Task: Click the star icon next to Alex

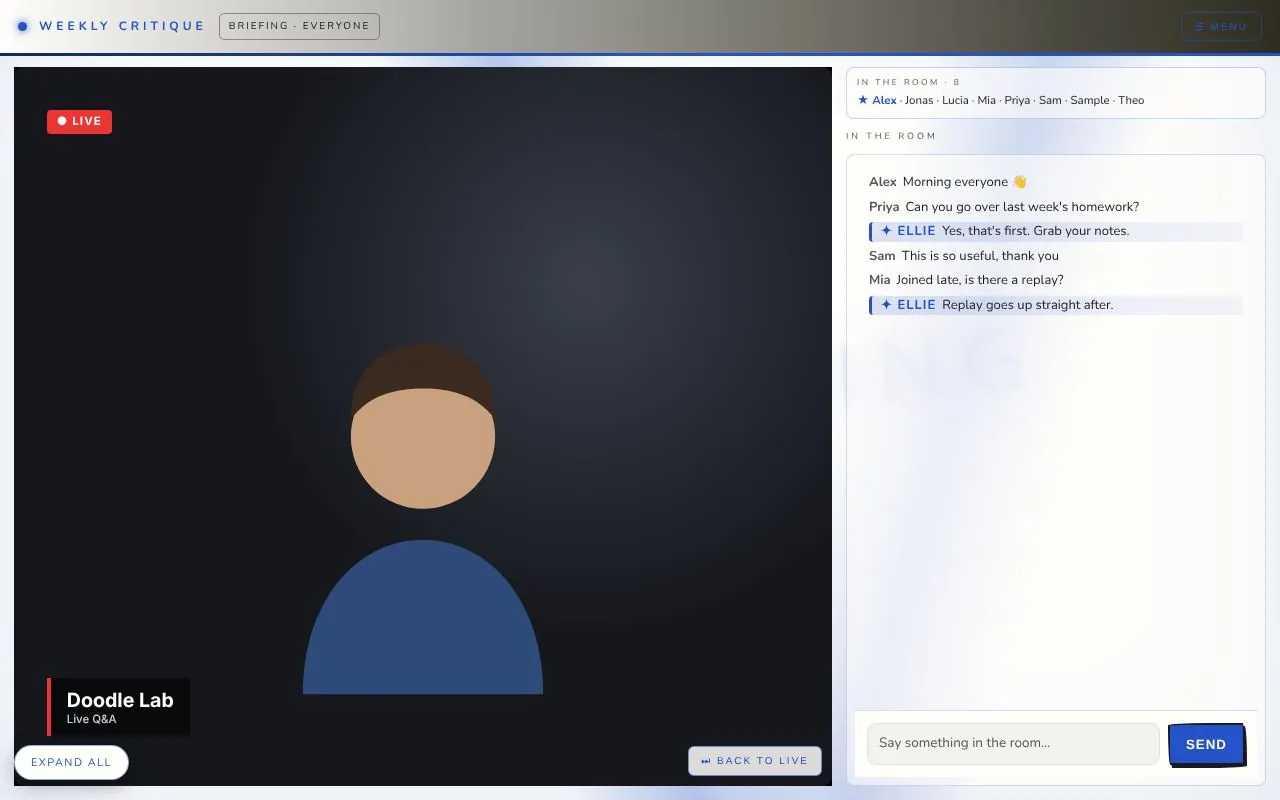Action: coord(863,100)
